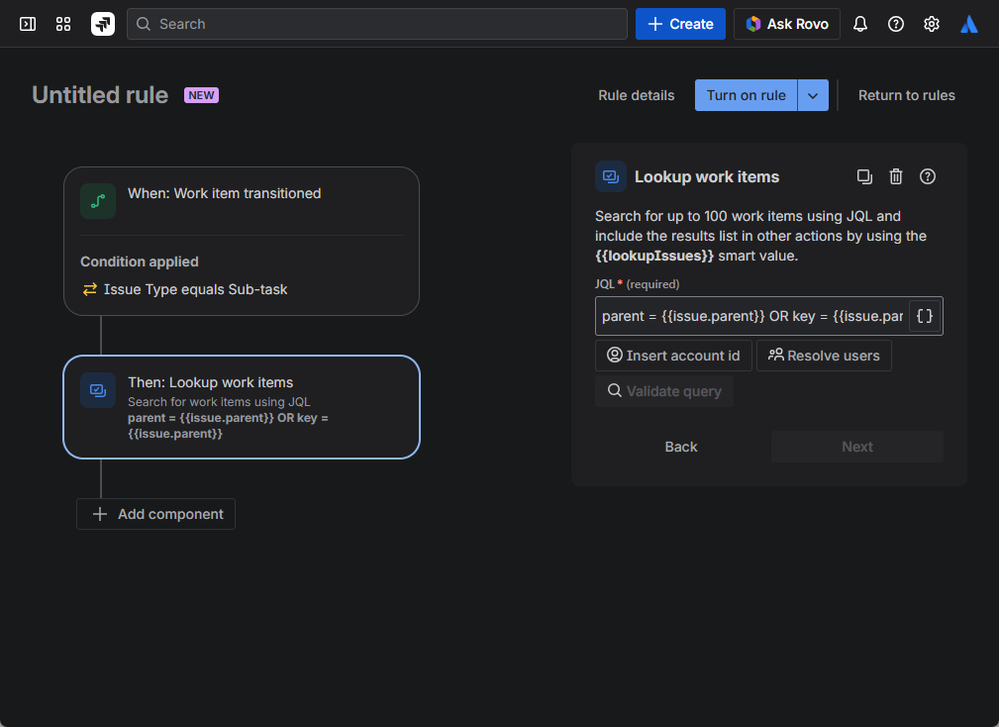Open smart values braces picker
This screenshot has height=727, width=999.
[x=924, y=316]
